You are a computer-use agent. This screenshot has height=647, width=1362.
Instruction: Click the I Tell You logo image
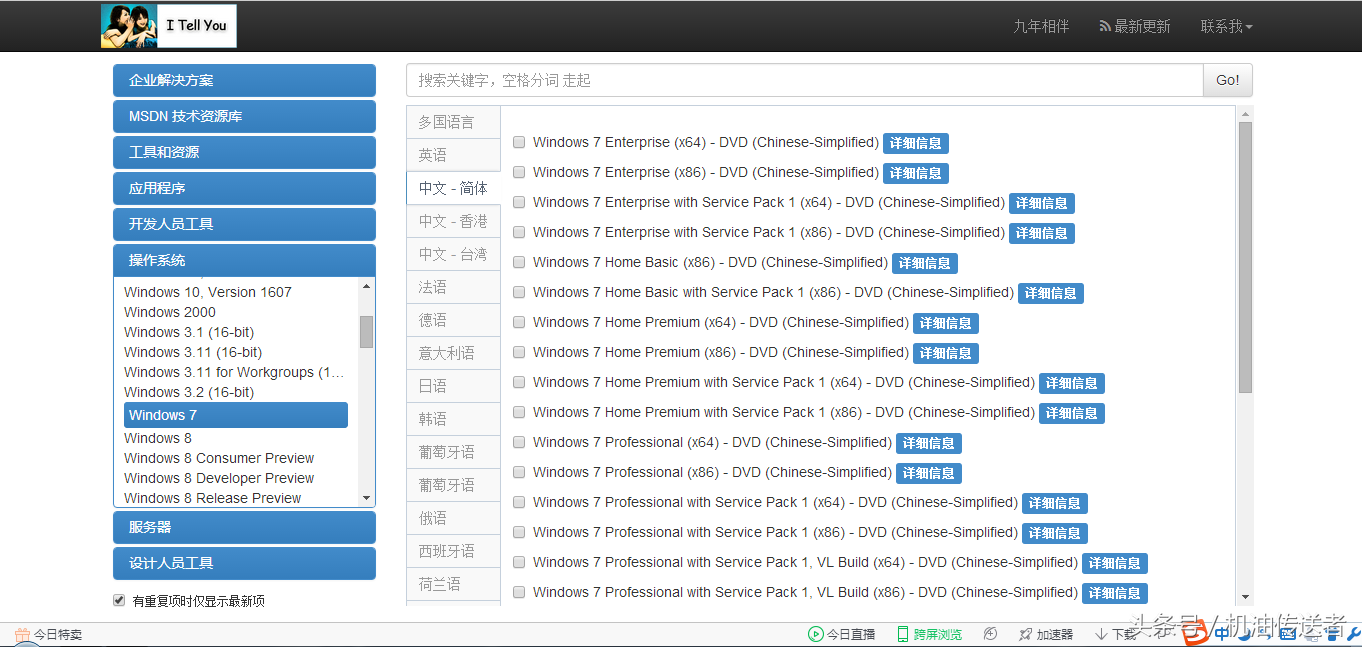(168, 26)
